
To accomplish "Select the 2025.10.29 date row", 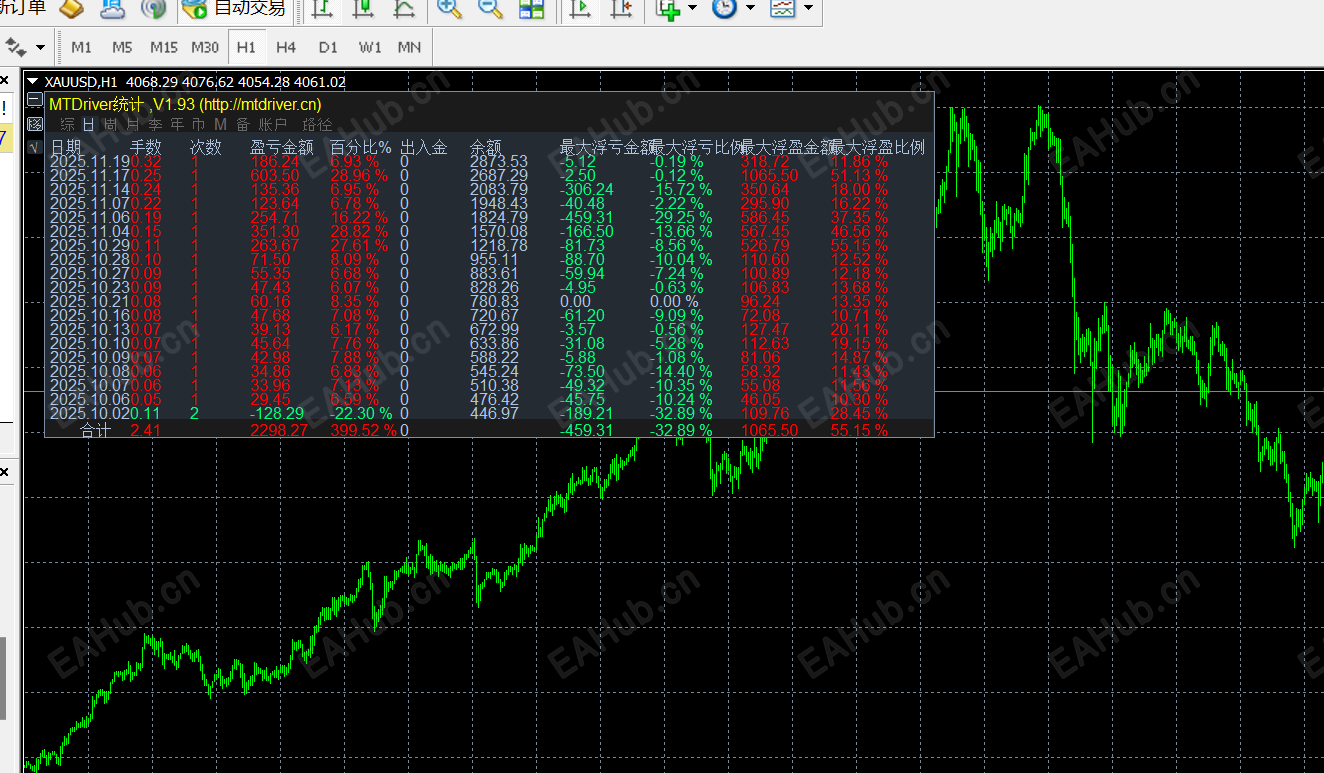I will [90, 245].
